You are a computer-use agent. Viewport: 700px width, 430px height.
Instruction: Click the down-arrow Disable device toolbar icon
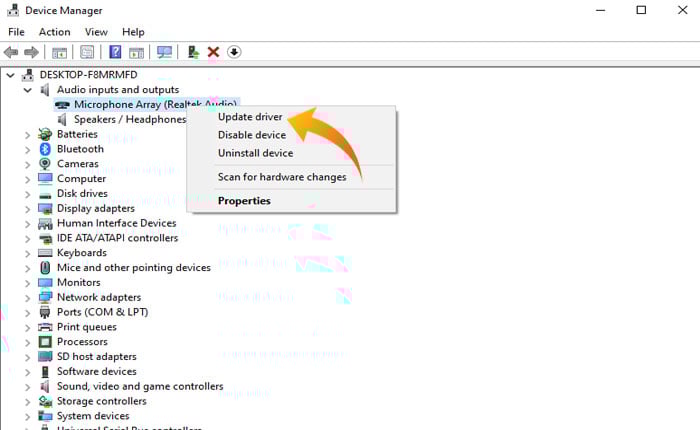(x=234, y=52)
